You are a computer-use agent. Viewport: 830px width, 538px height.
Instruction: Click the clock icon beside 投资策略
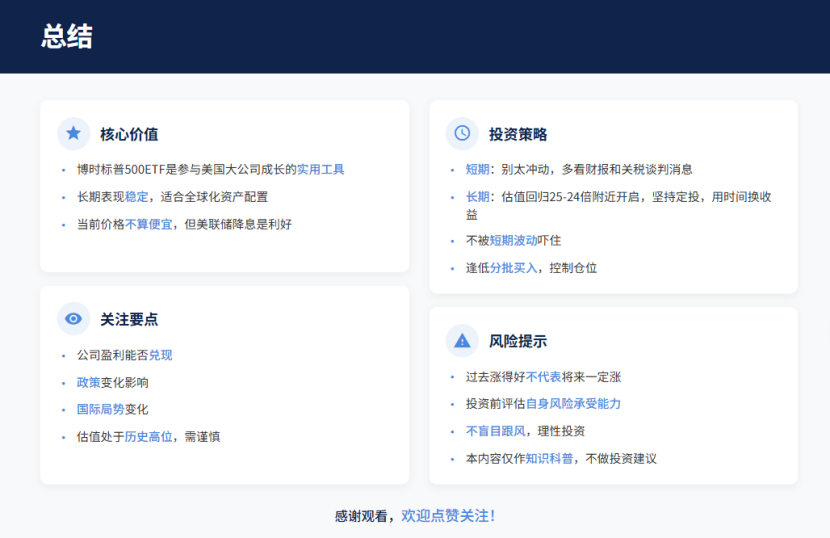(462, 133)
